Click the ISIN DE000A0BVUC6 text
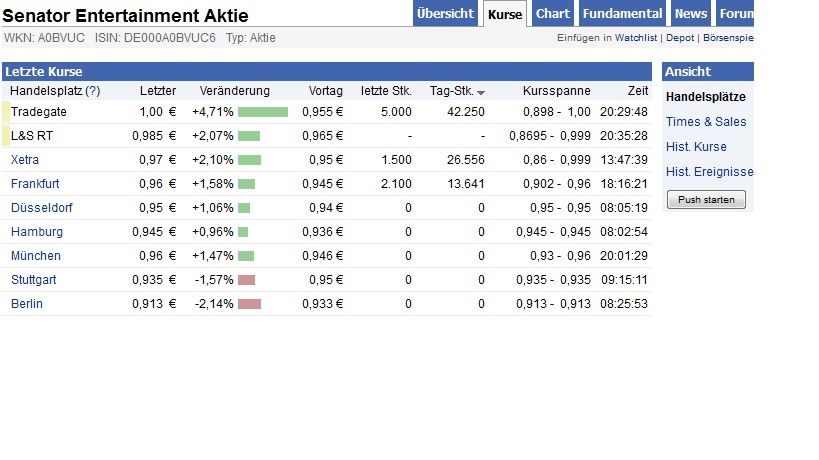Viewport: 819px width, 460px height. pyautogui.click(x=155, y=38)
